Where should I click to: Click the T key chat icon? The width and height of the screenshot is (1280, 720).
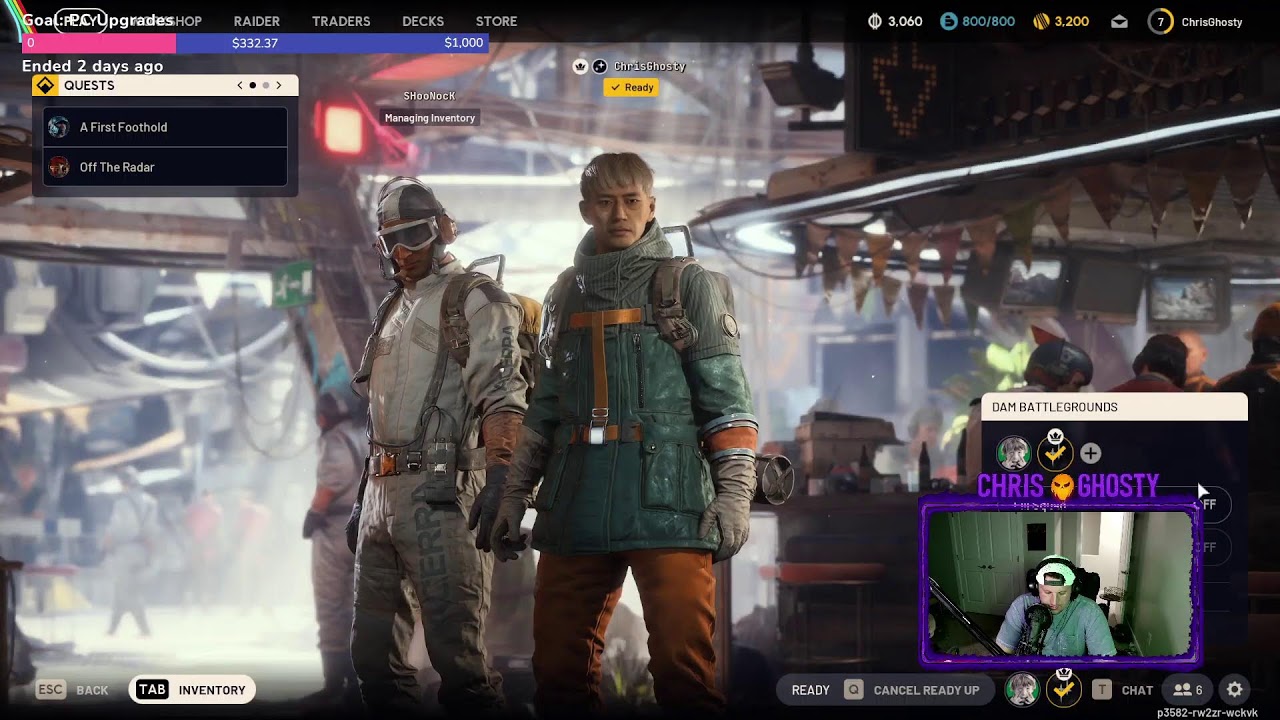pyautogui.click(x=1101, y=690)
